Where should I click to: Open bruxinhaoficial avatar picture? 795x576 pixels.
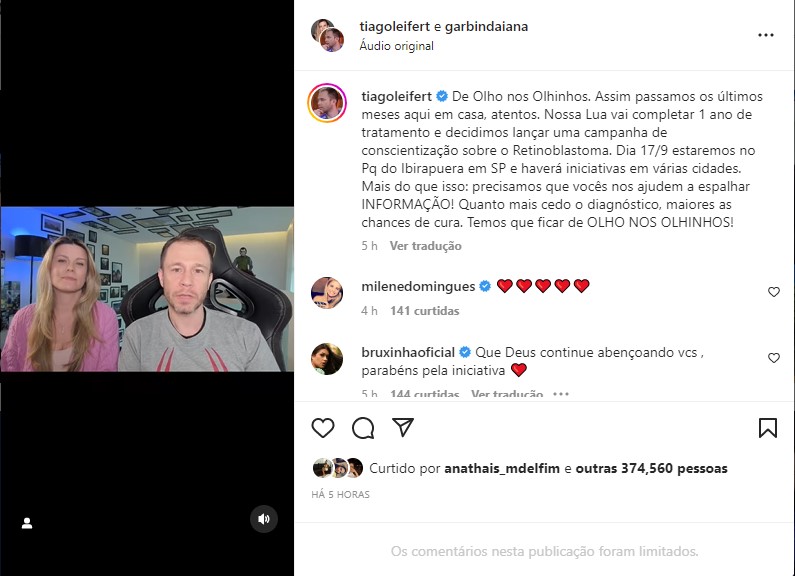coord(327,359)
